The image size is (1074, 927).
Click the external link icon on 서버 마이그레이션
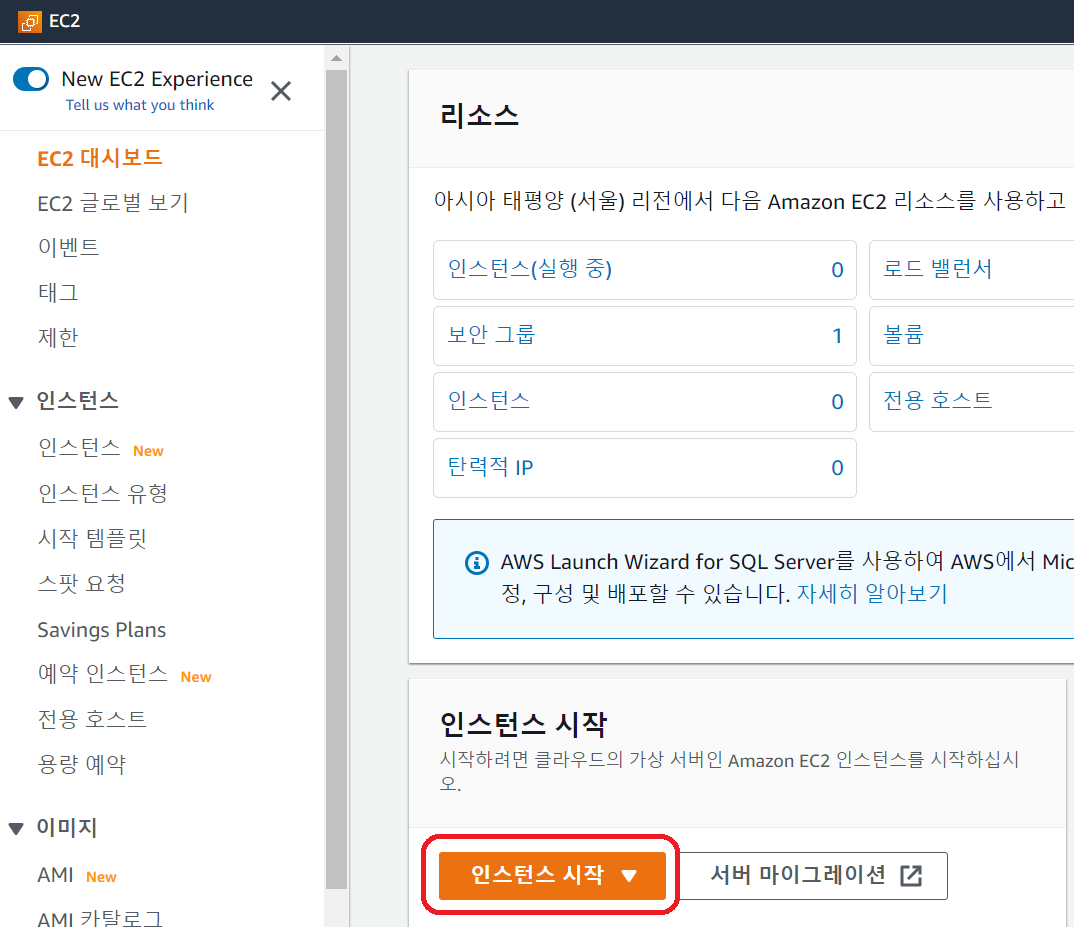pyautogui.click(x=911, y=876)
